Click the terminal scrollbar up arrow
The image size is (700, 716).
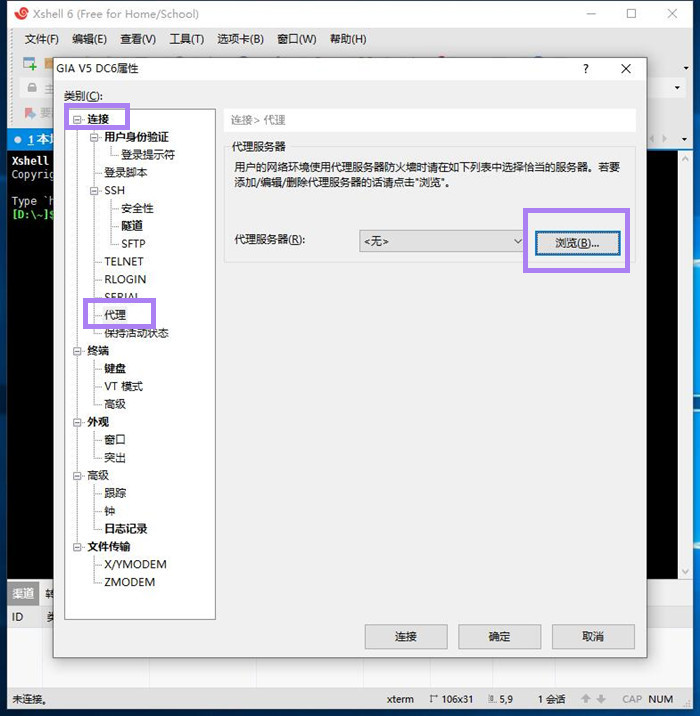685,158
